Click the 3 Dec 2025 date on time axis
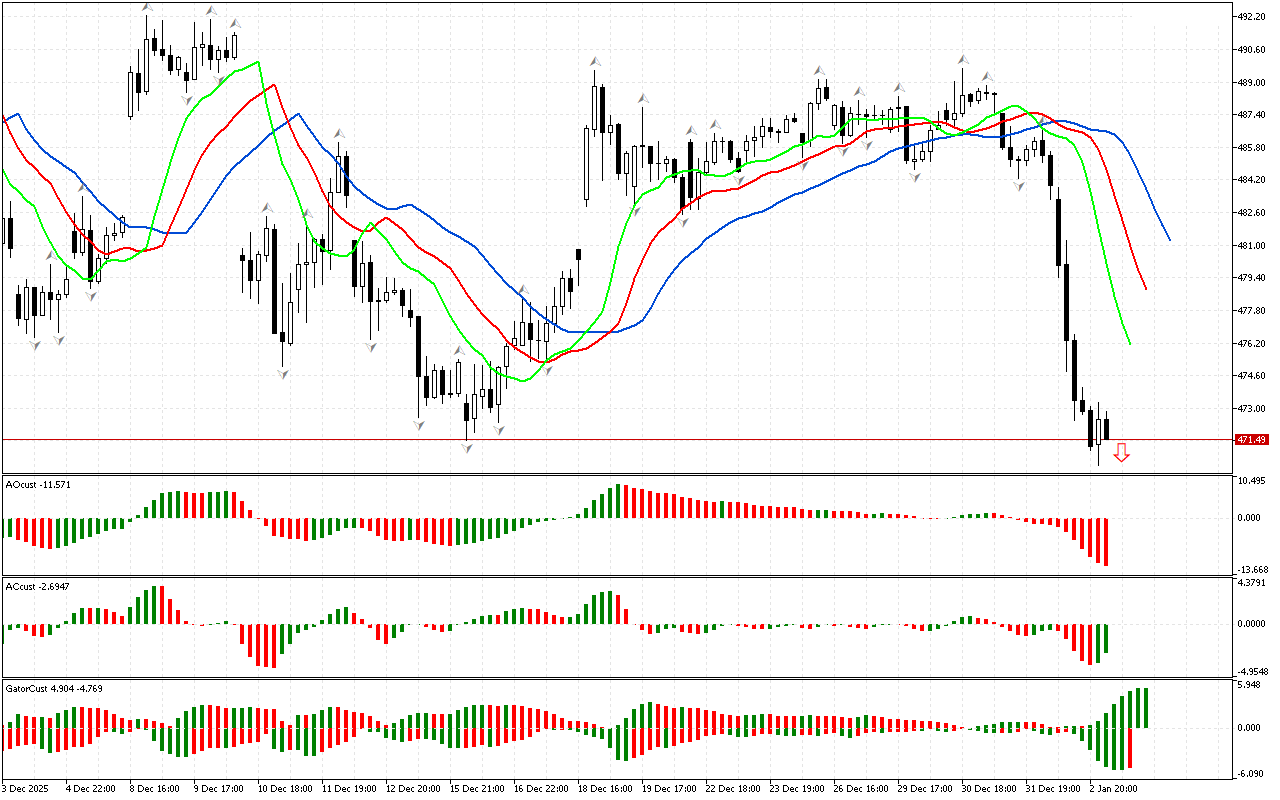 [27, 788]
